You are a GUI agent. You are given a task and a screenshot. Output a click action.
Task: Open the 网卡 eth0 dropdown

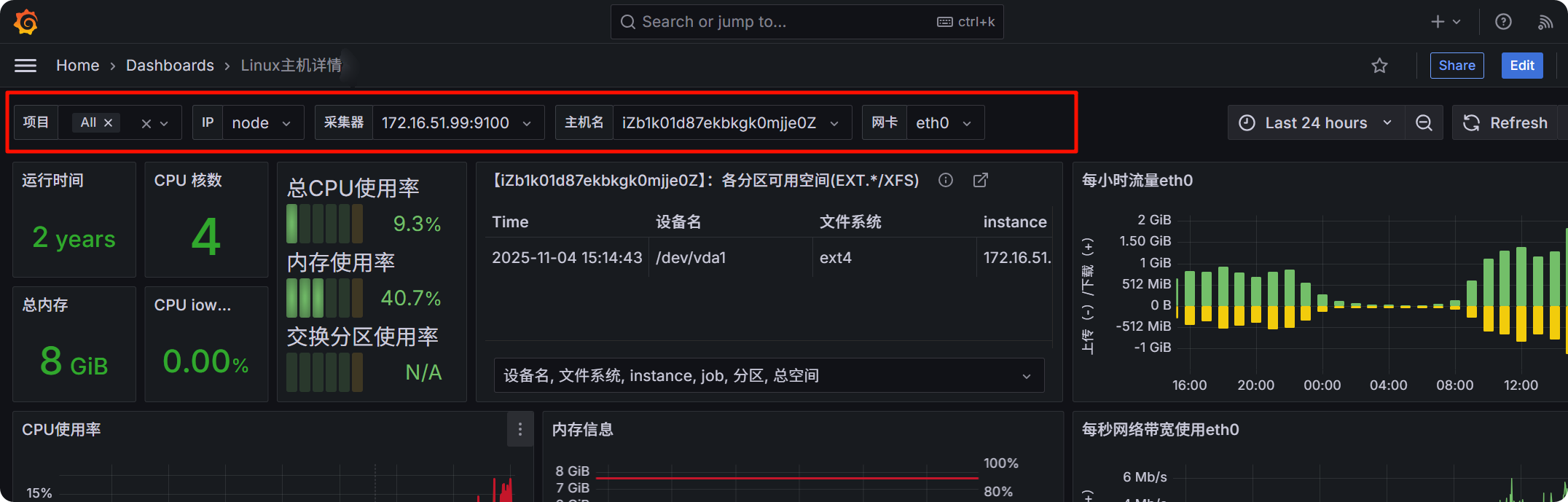(x=945, y=122)
